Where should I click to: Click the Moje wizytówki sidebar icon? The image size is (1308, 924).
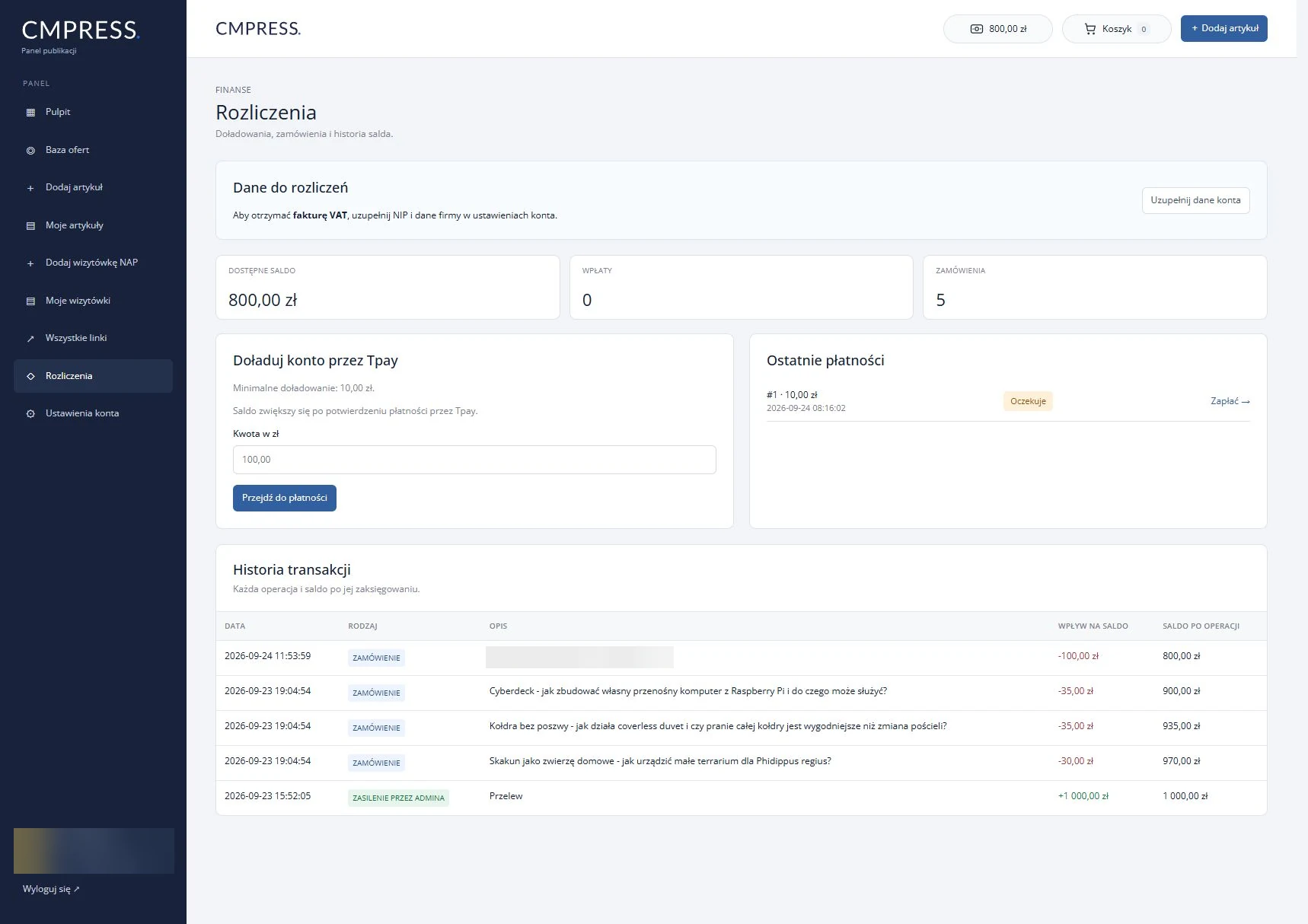point(30,301)
